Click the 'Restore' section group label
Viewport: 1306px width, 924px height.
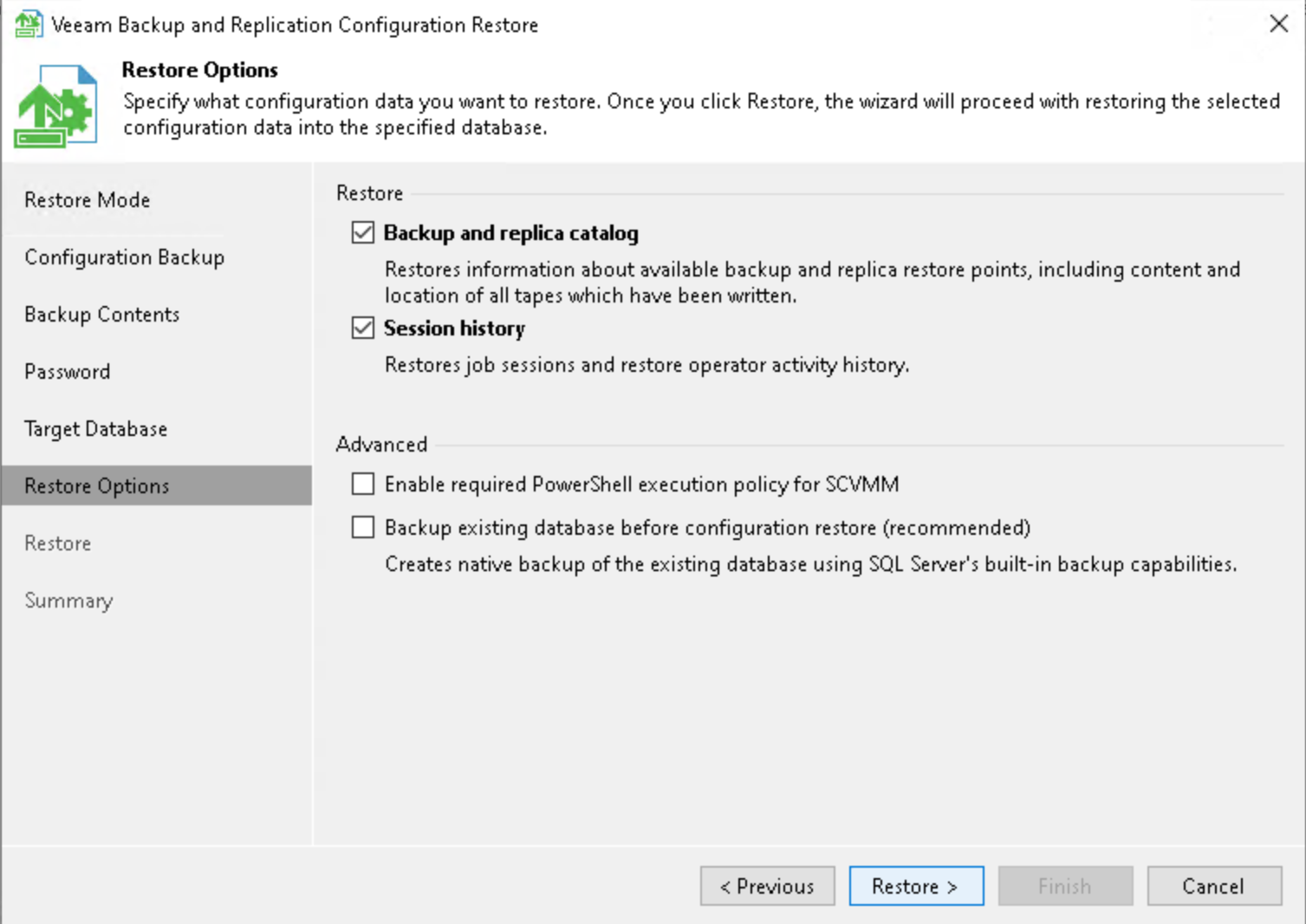(370, 193)
